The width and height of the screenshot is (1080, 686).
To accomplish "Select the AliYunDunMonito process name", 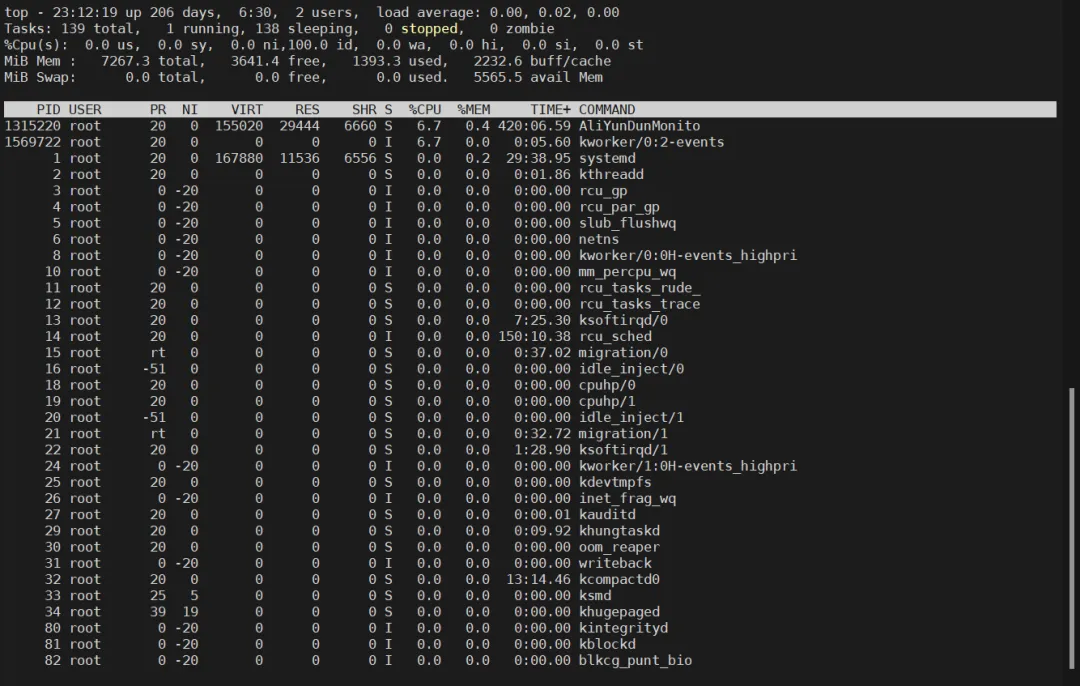I will pos(639,126).
